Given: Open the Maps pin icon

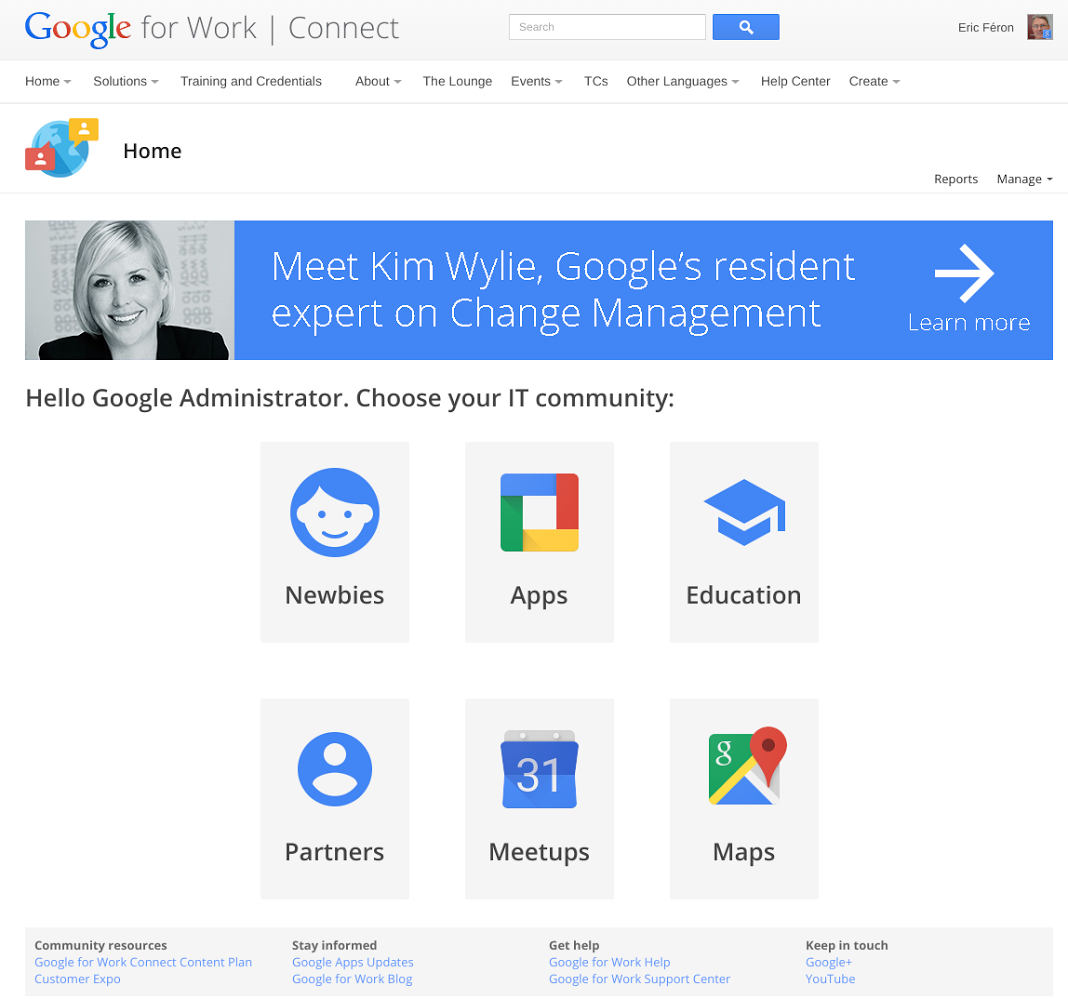Looking at the screenshot, I should point(747,765).
